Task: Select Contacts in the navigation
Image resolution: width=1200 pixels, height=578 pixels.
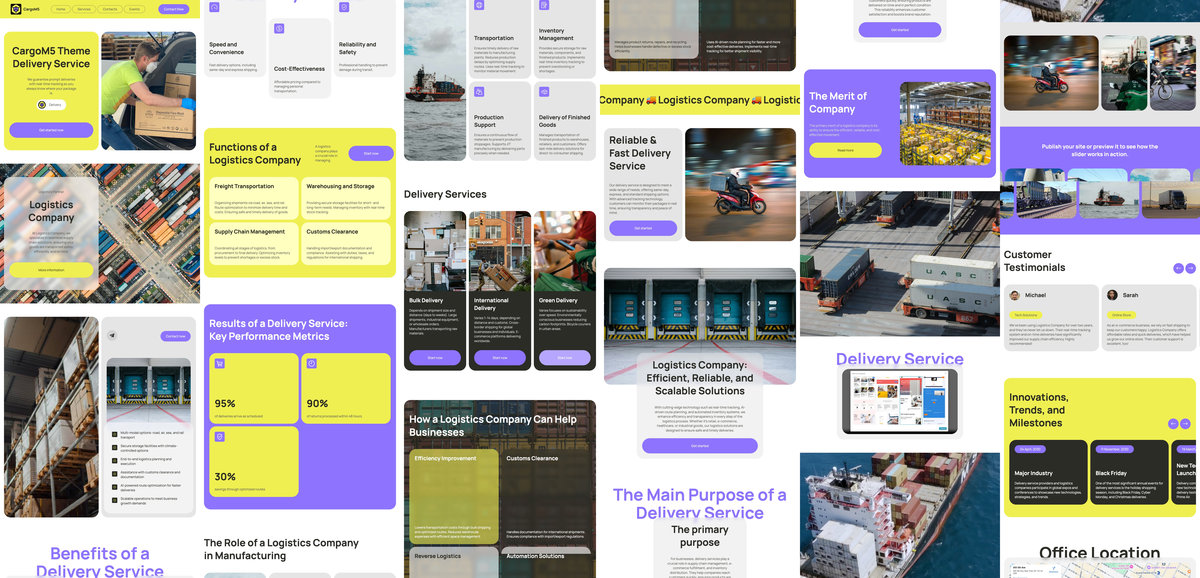Action: pos(110,9)
